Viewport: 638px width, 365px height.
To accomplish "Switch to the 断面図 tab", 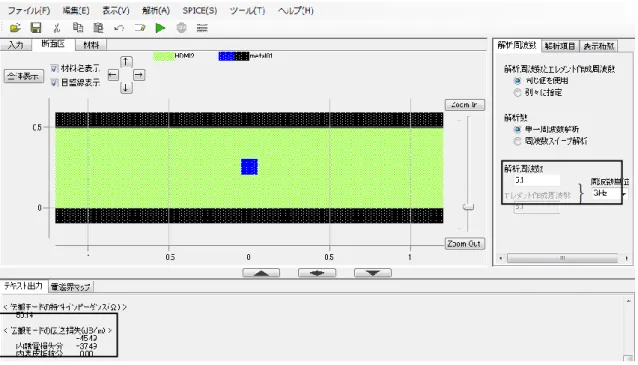I will [x=53, y=44].
